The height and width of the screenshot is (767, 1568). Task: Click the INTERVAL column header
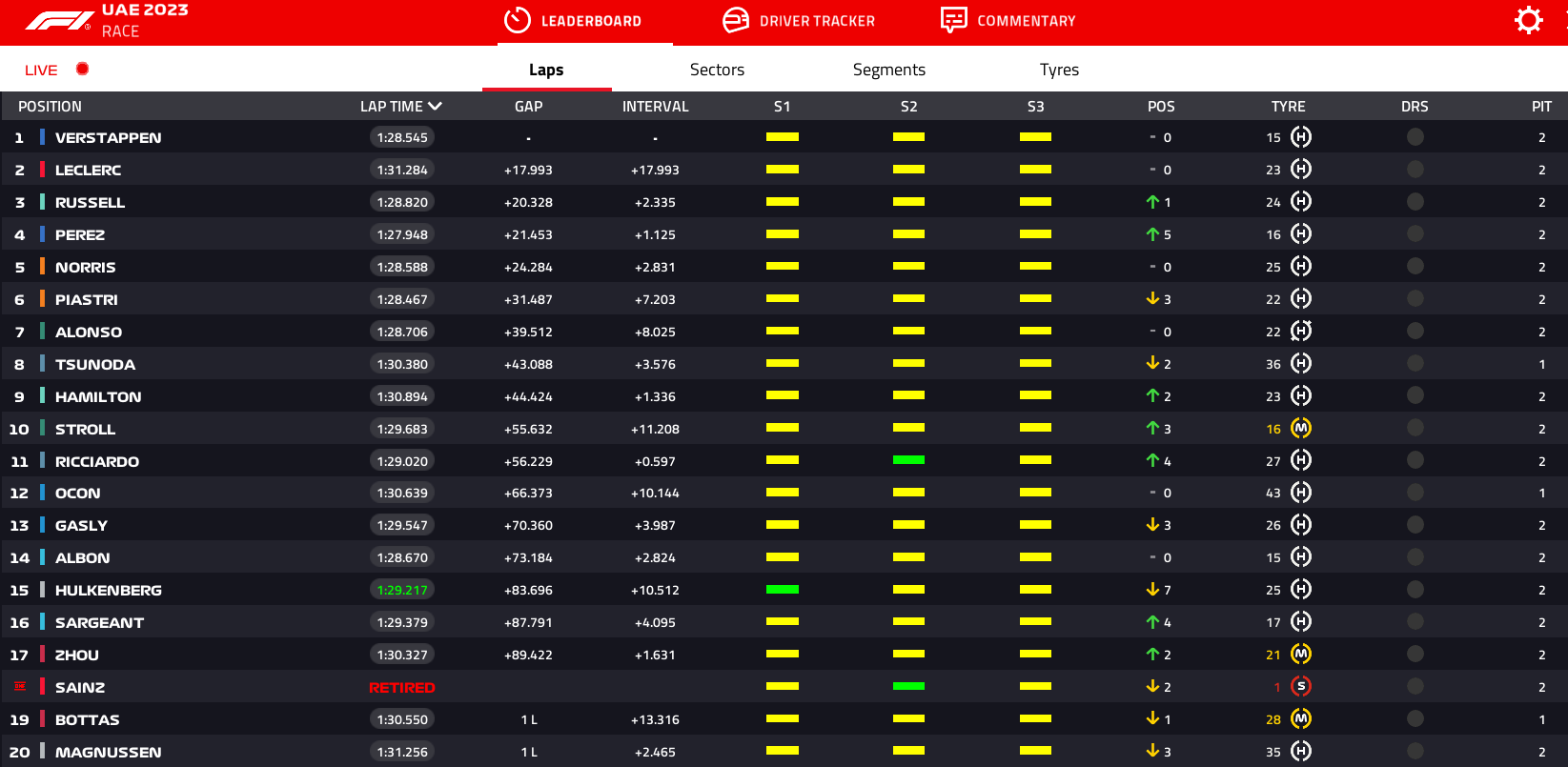[655, 107]
